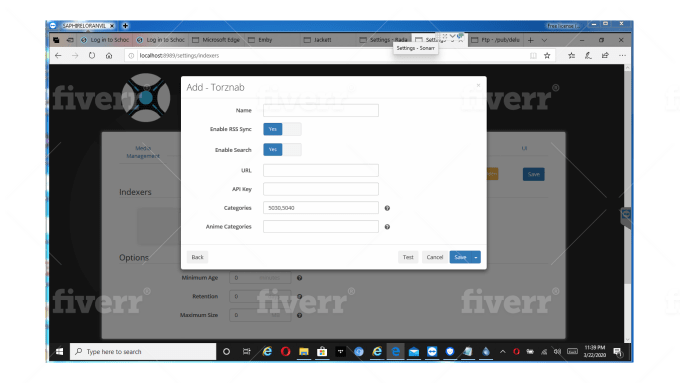The height and width of the screenshot is (383, 680).
Task: Click the Anime Categories input field
Action: pyautogui.click(x=320, y=226)
